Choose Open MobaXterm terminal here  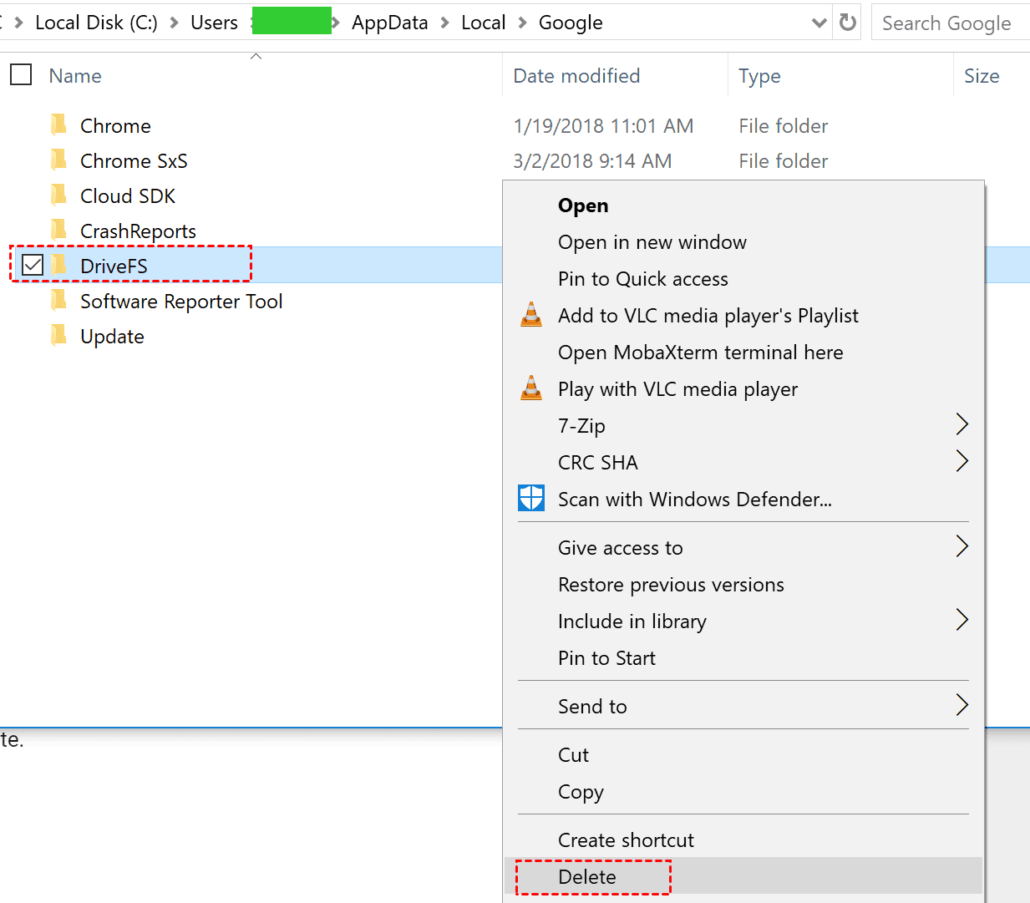(700, 352)
